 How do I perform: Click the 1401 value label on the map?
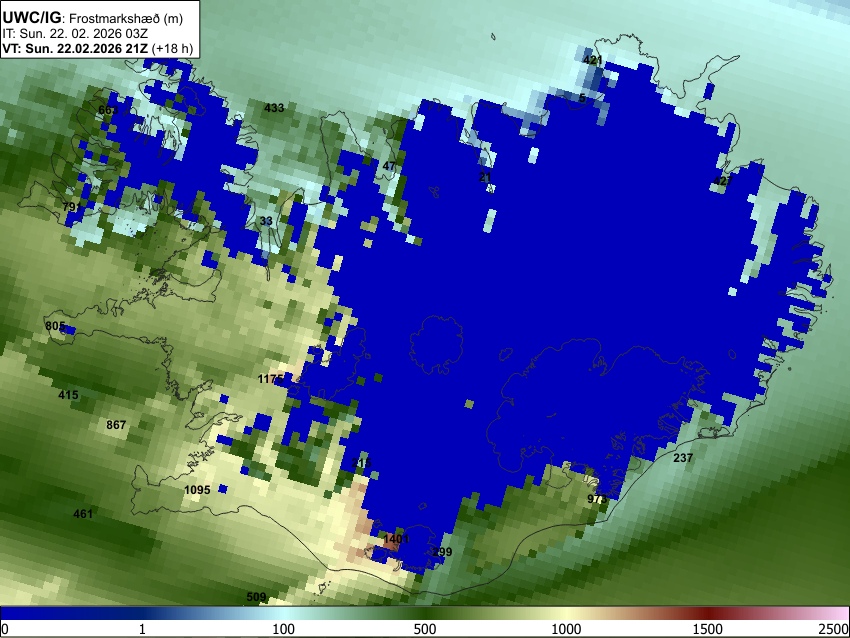coord(396,539)
